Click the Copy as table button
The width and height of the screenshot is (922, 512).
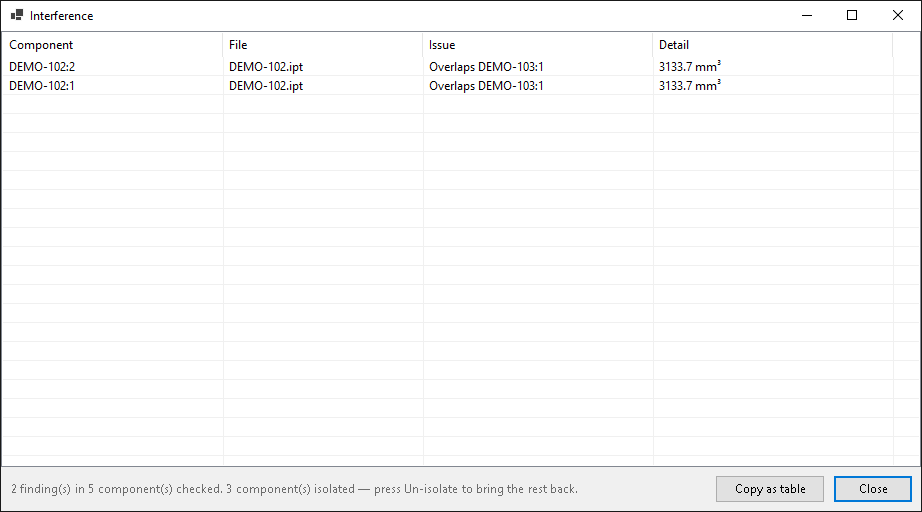pos(769,489)
